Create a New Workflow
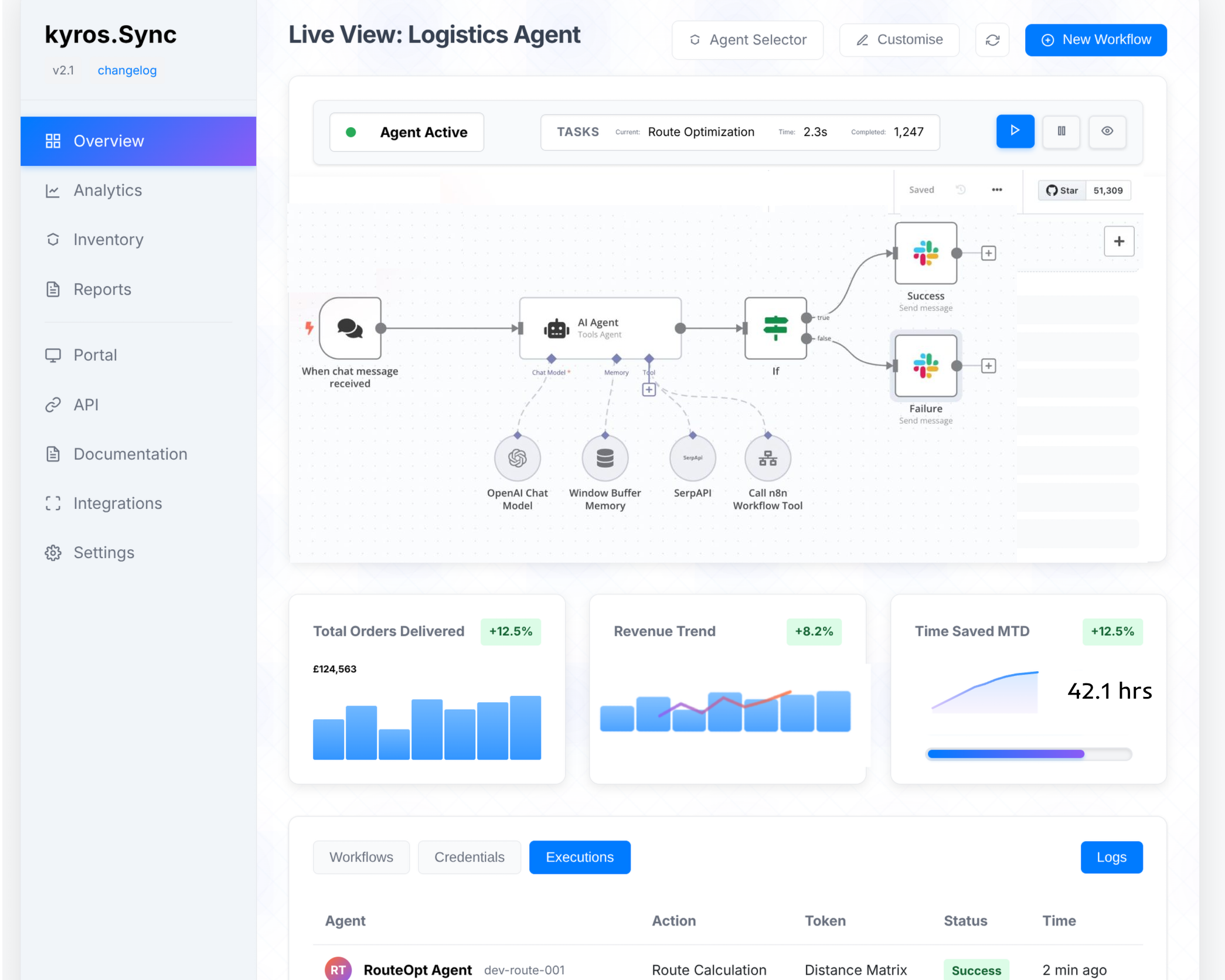Image resolution: width=1225 pixels, height=980 pixels. pos(1095,39)
